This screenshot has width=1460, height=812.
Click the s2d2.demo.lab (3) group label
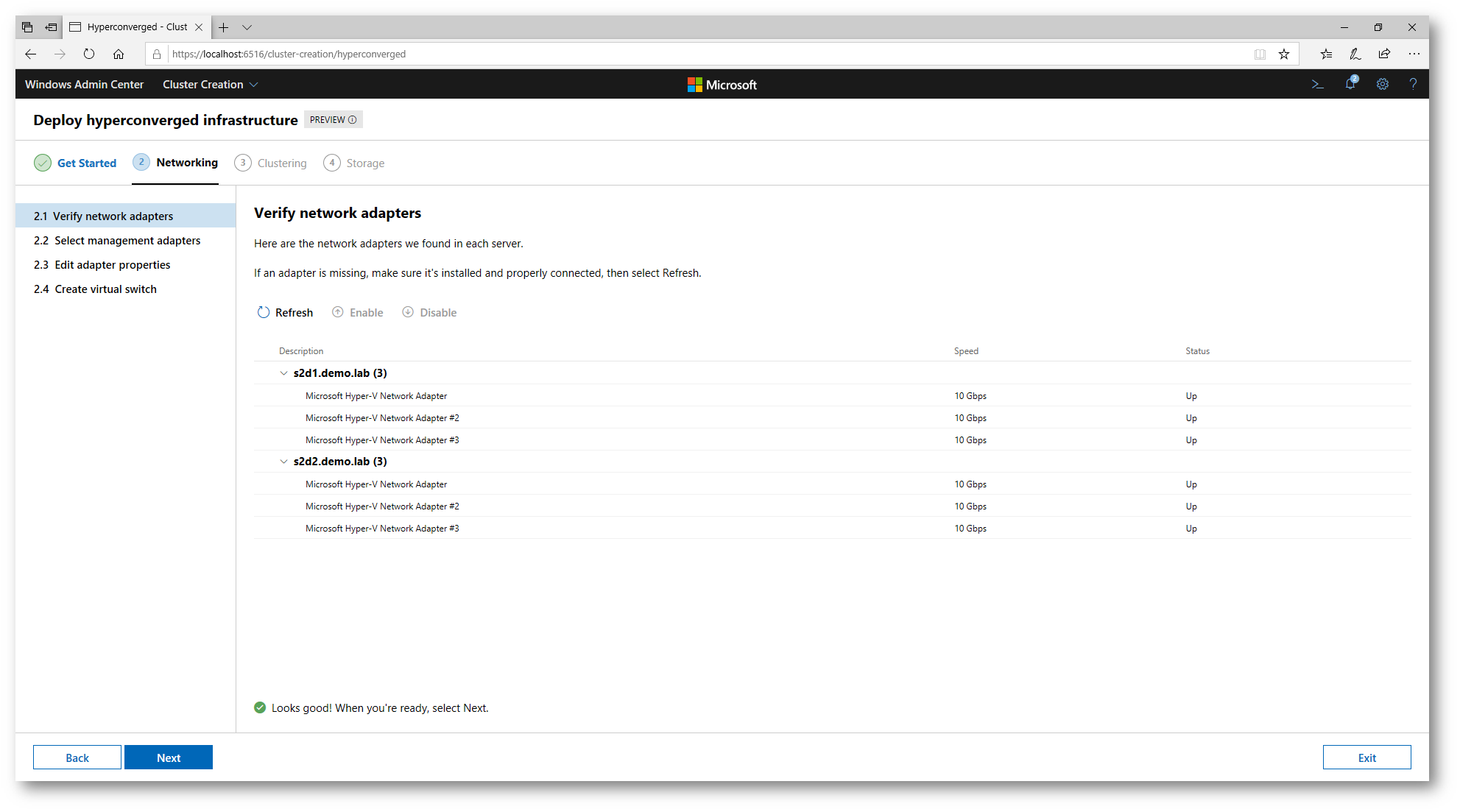340,462
